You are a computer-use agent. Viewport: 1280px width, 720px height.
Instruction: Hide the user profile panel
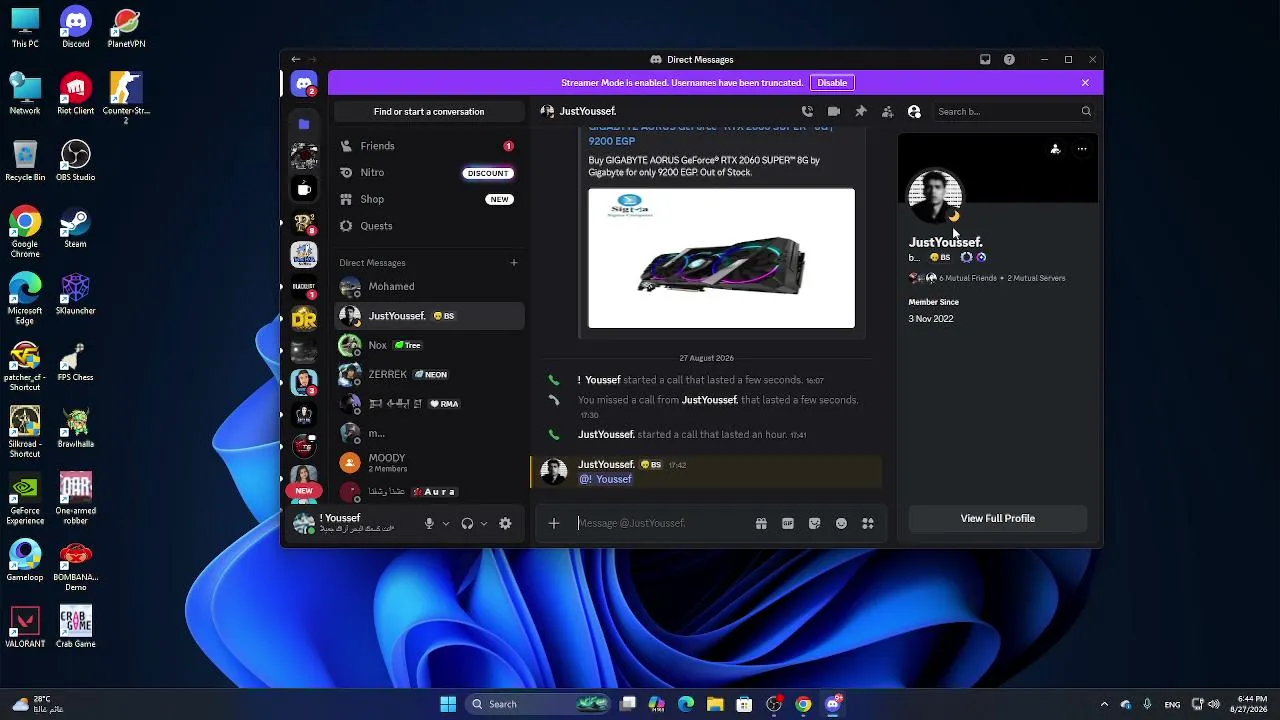click(914, 111)
